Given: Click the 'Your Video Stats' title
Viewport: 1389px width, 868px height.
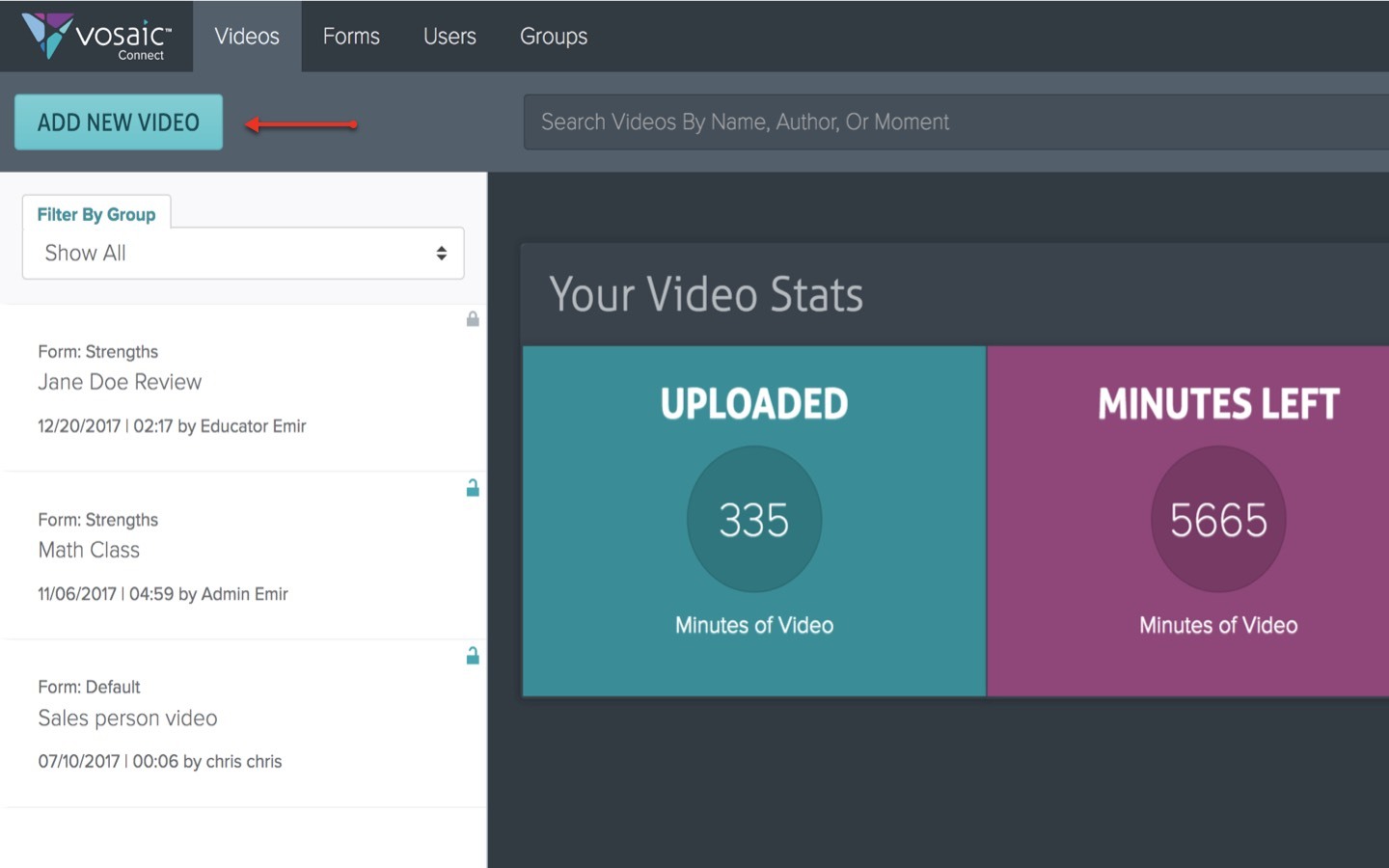Looking at the screenshot, I should (706, 295).
